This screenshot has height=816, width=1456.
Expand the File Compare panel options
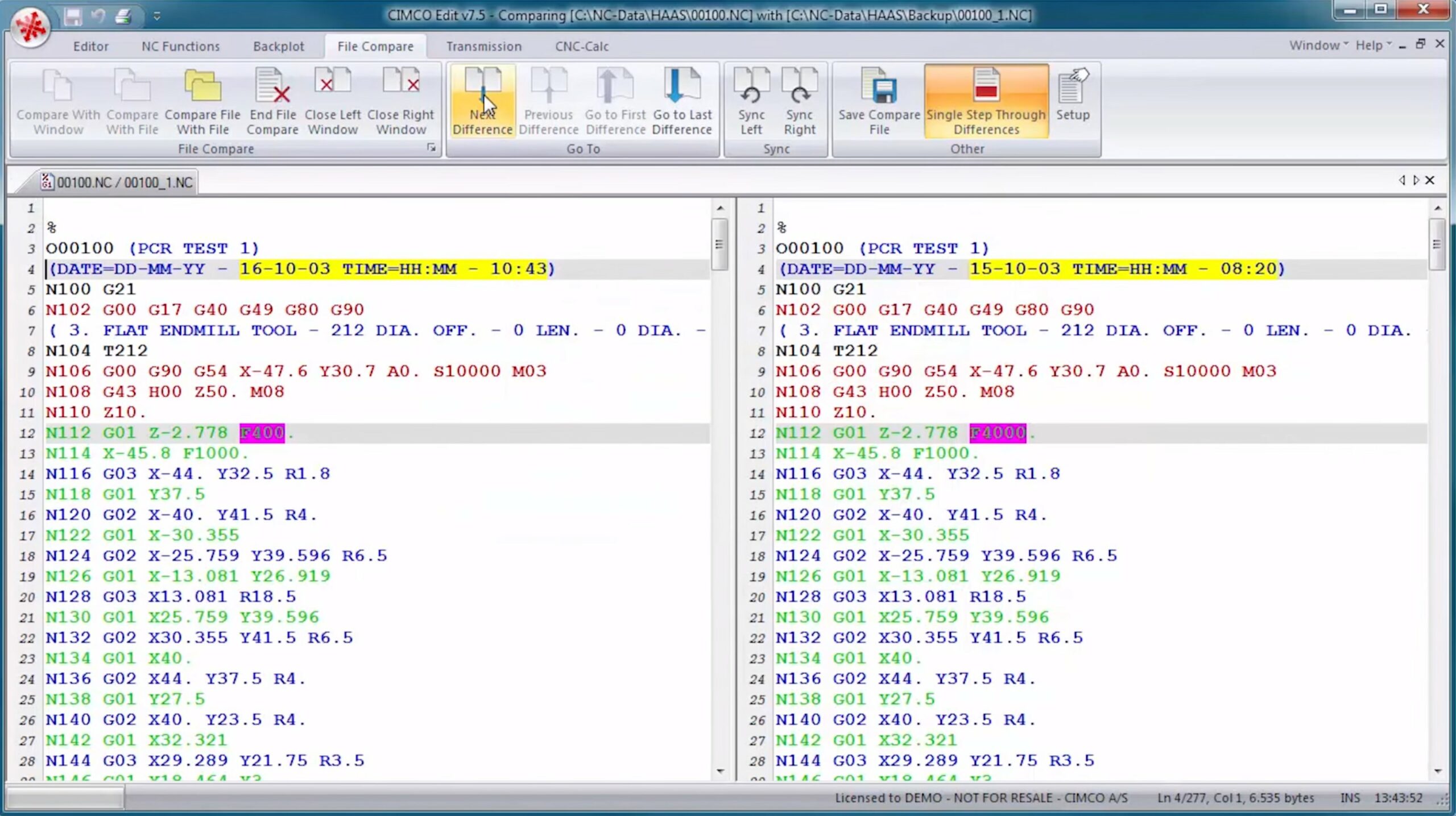[432, 149]
